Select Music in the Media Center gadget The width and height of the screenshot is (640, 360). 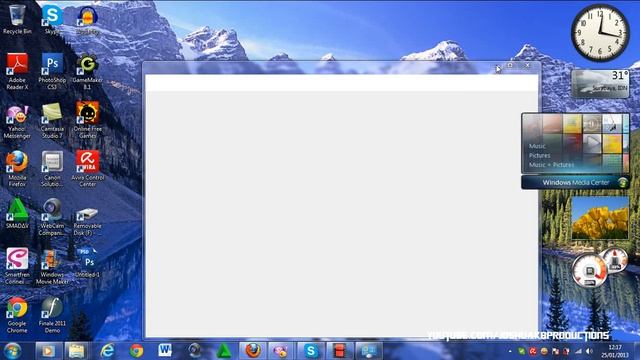[x=537, y=146]
